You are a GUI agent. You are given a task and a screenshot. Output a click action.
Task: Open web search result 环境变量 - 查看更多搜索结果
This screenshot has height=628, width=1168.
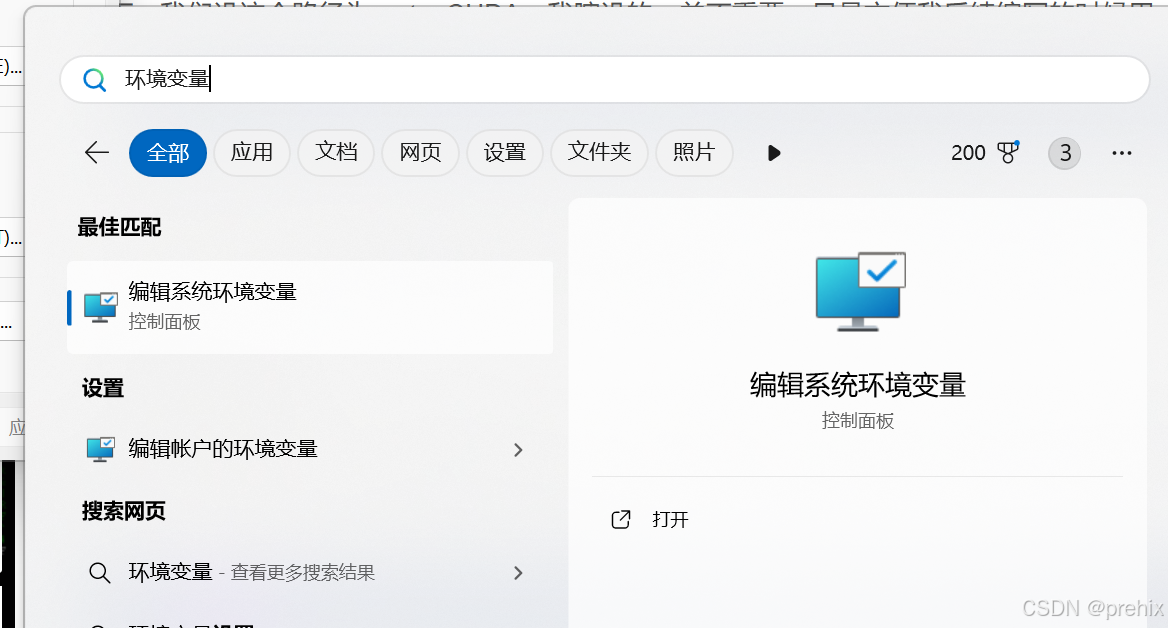coord(310,572)
